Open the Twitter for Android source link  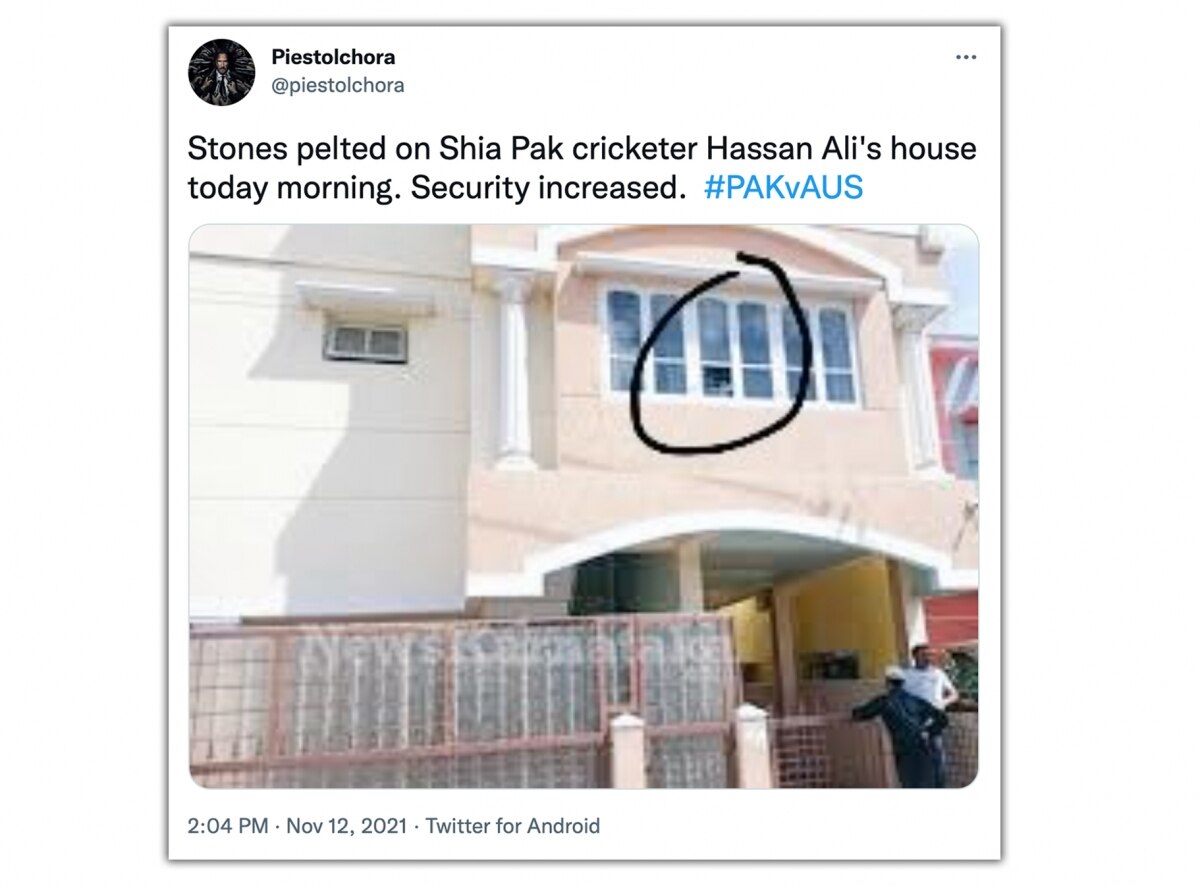point(512,826)
